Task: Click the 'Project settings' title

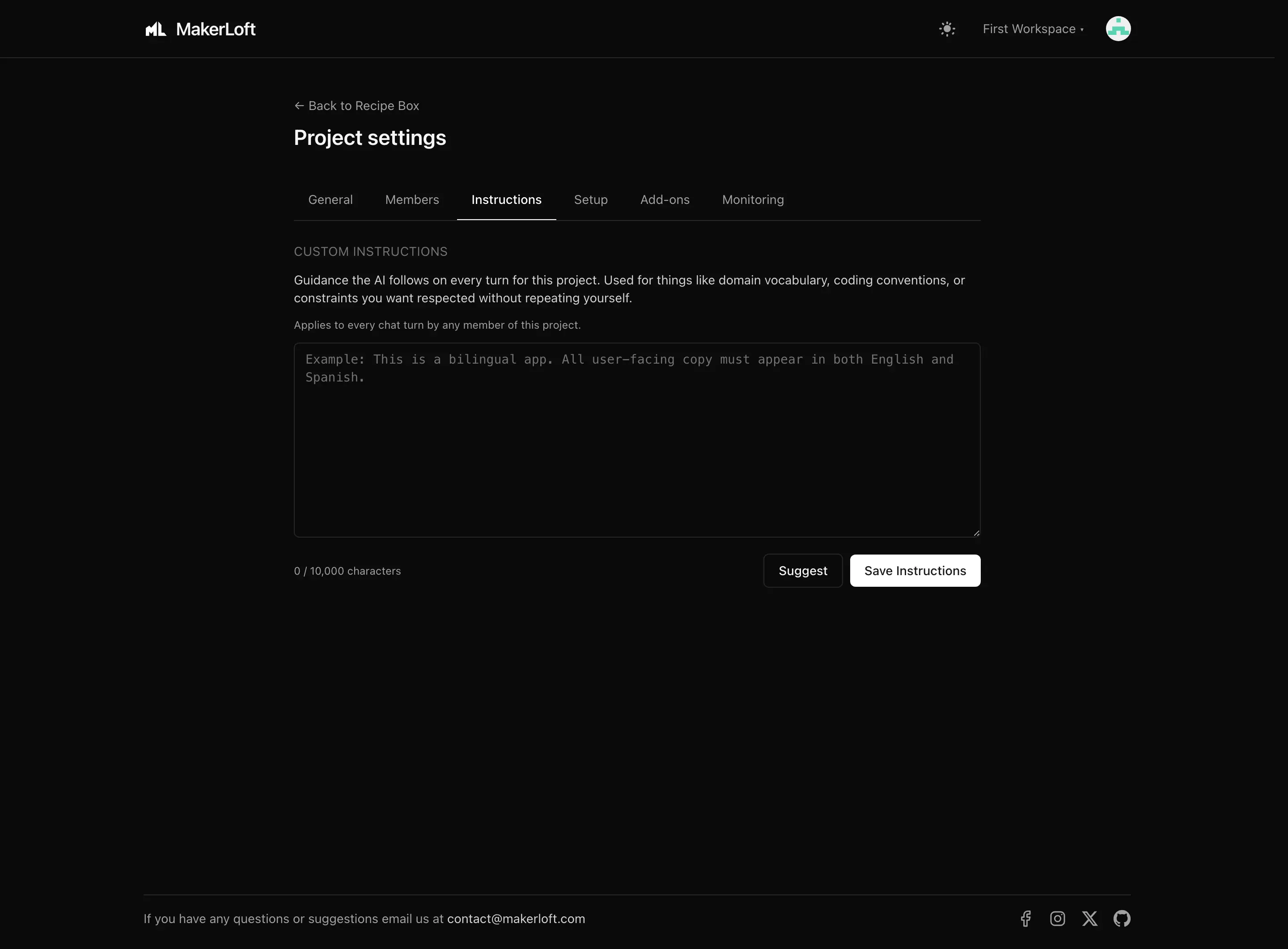Action: pos(370,138)
